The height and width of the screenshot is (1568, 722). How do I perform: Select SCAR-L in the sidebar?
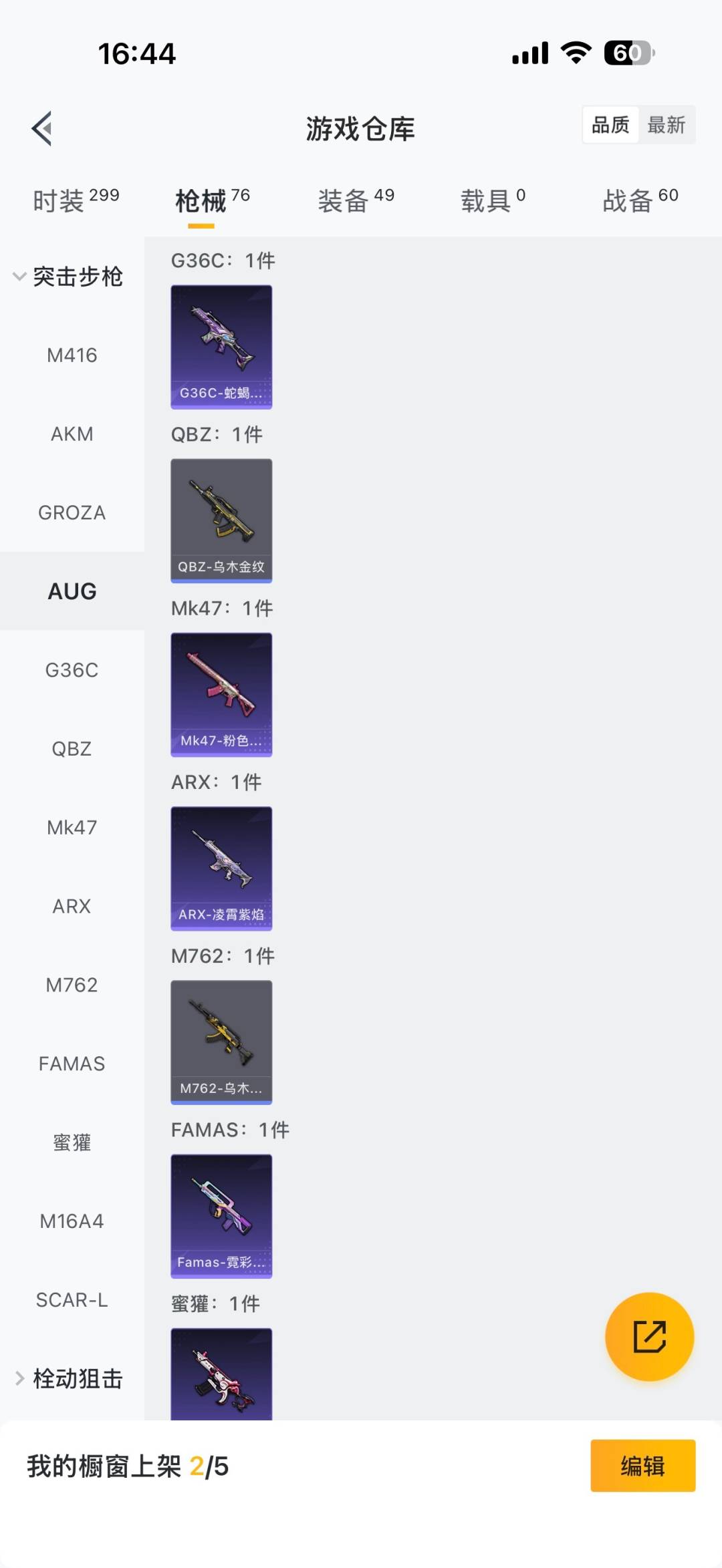click(72, 1300)
